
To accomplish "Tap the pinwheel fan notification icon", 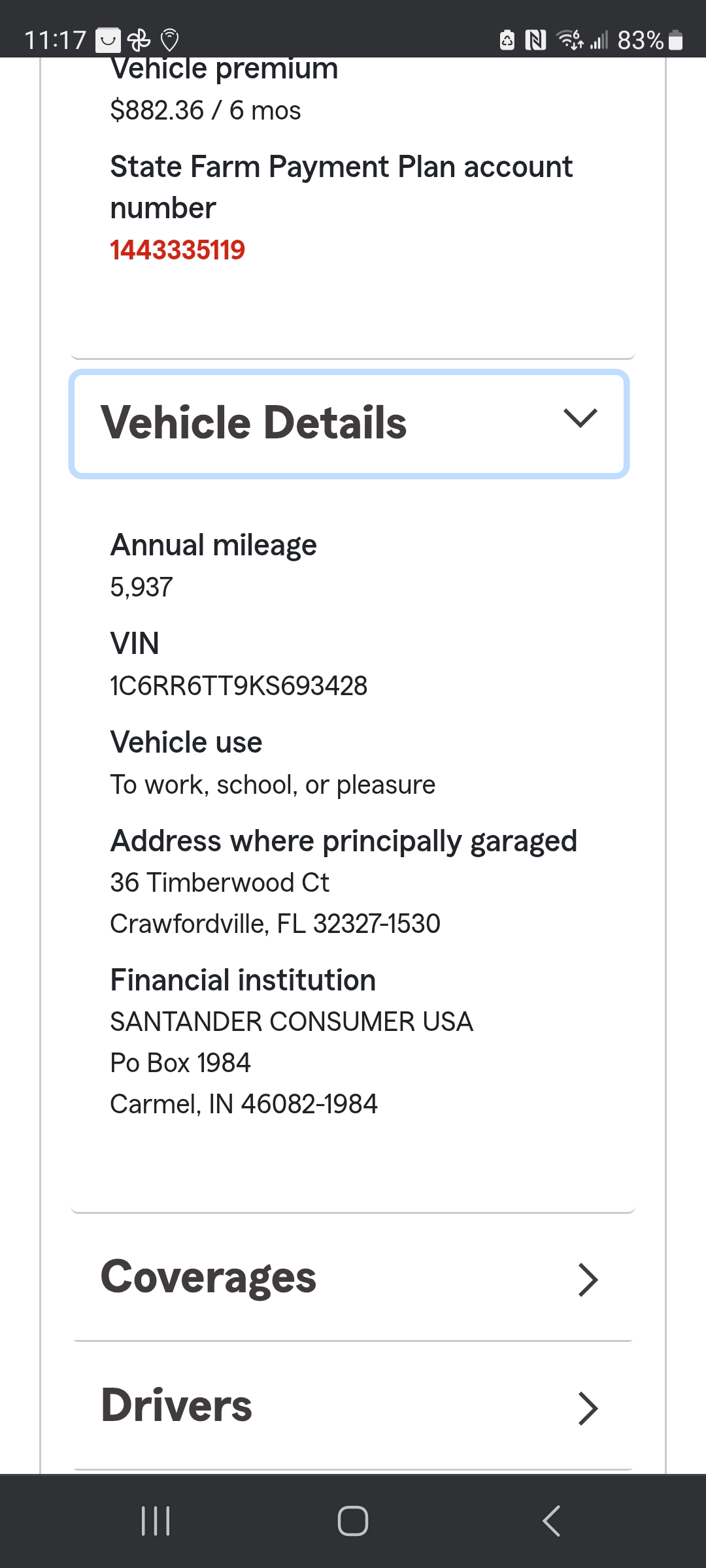I will (x=139, y=41).
